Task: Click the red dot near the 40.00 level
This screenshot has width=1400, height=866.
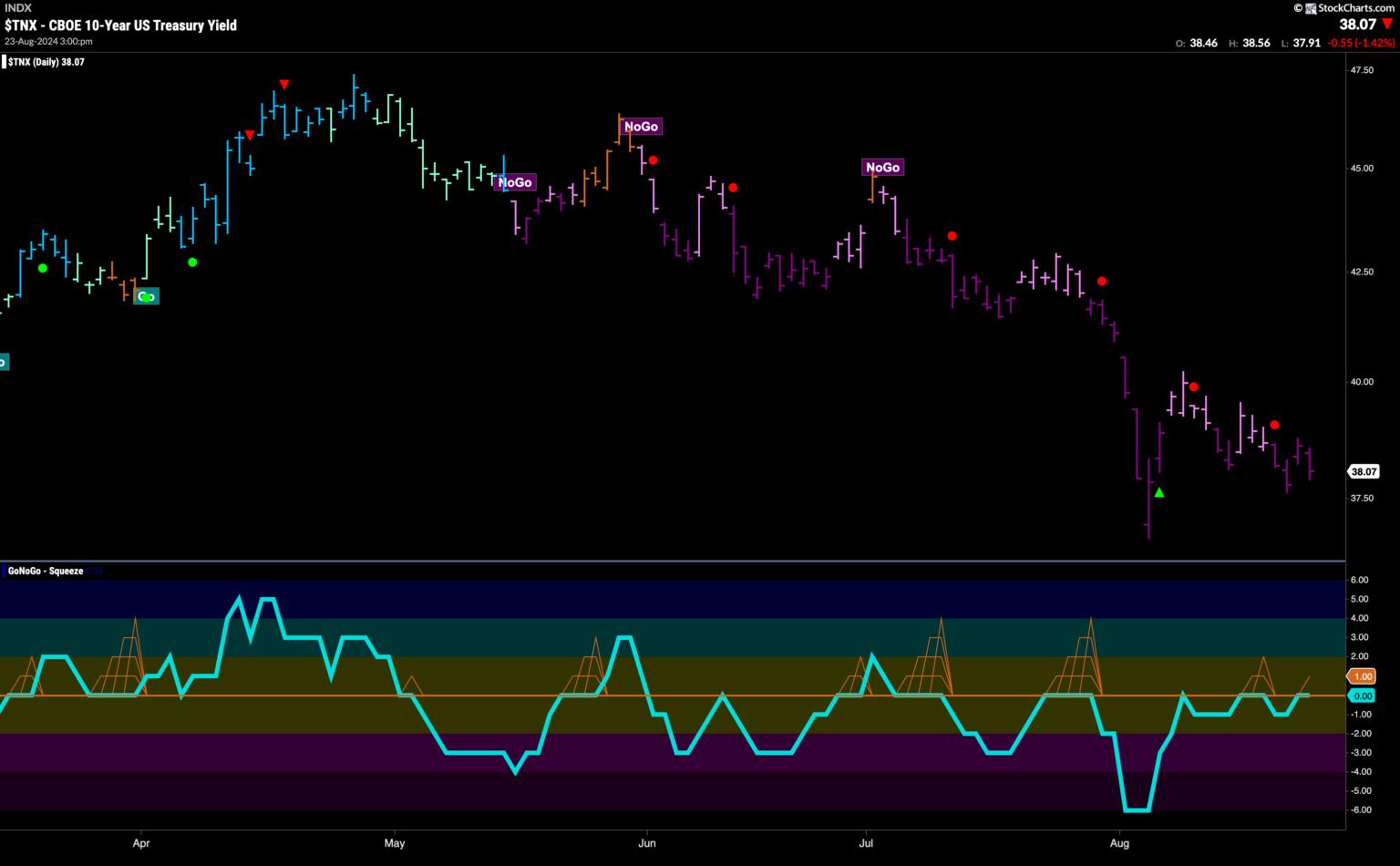Action: (x=1193, y=387)
